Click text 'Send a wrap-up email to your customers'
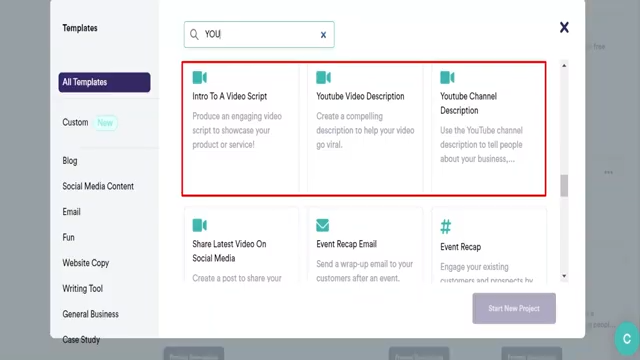The width and height of the screenshot is (640, 360). tap(364, 271)
